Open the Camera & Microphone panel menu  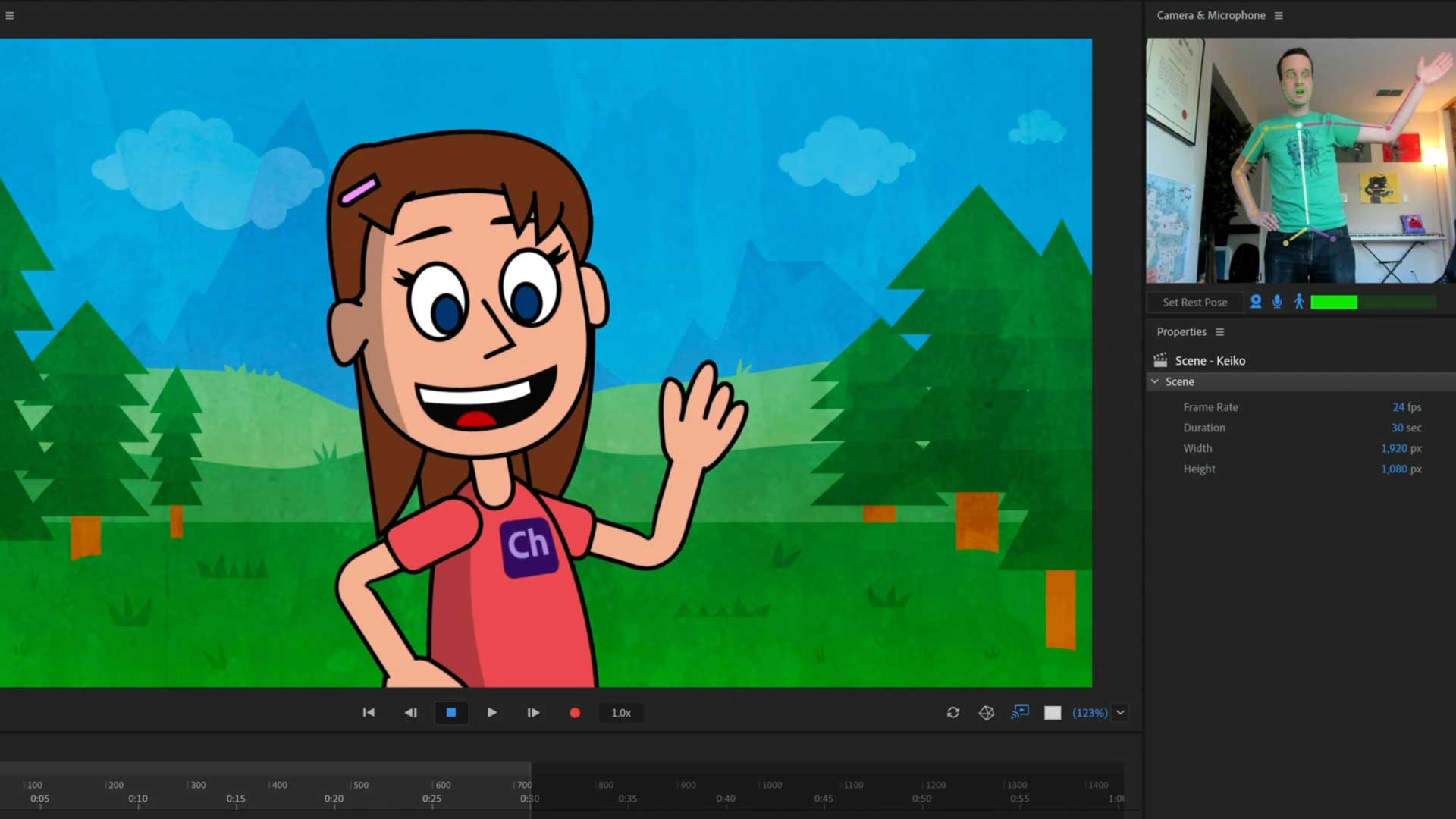click(1279, 15)
